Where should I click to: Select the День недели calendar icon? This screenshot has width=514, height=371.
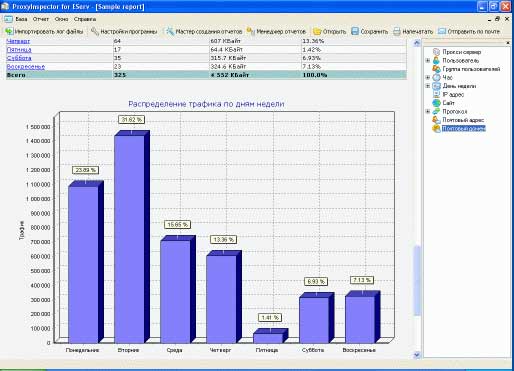coord(436,86)
